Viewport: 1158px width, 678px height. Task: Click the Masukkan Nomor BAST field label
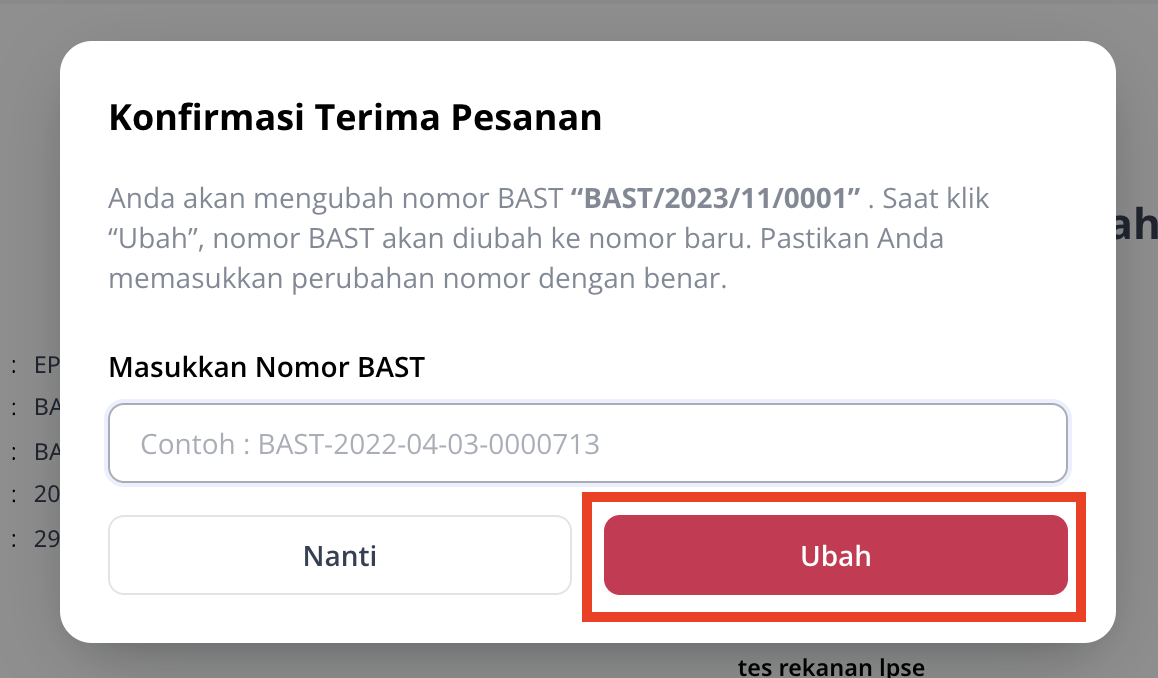tap(264, 367)
